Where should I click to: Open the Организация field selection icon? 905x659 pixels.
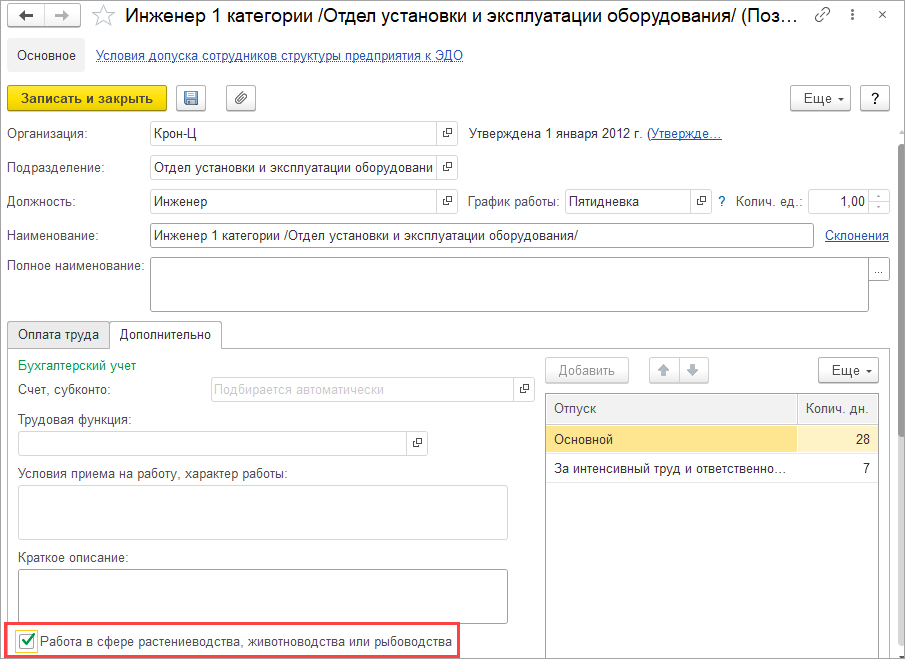click(446, 133)
